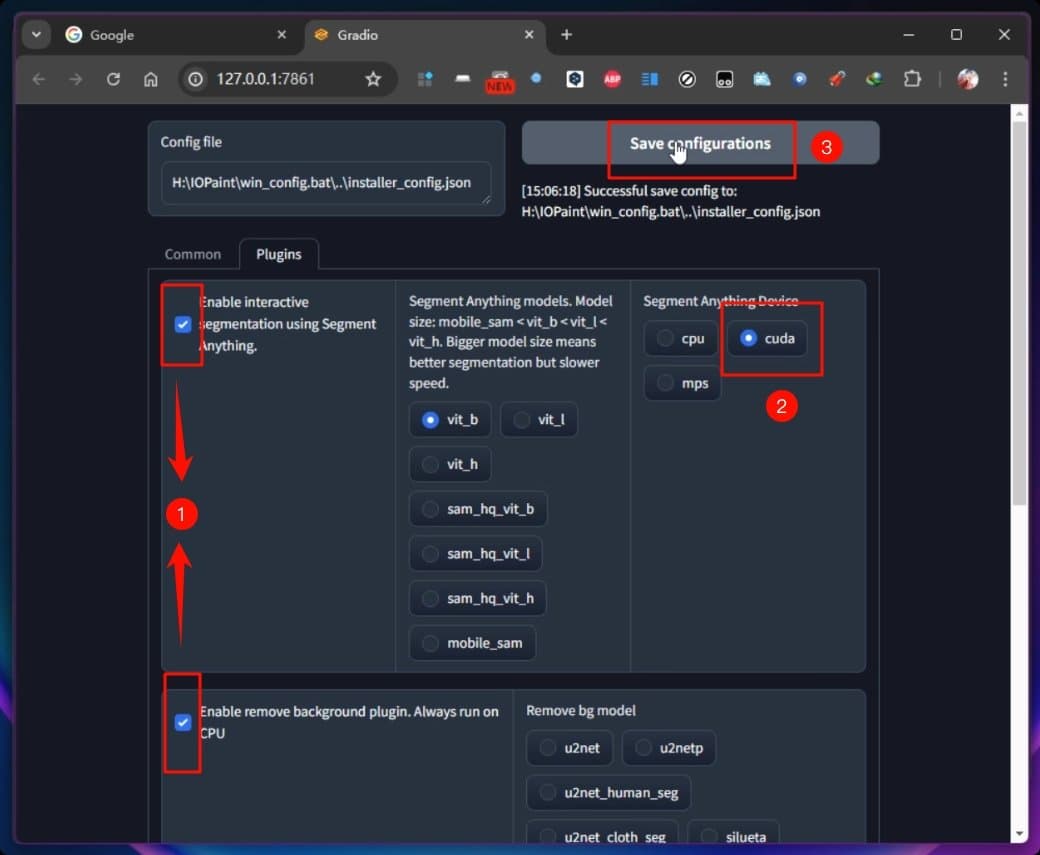This screenshot has height=855, width=1040.
Task: Open a new browser tab
Action: pos(566,35)
